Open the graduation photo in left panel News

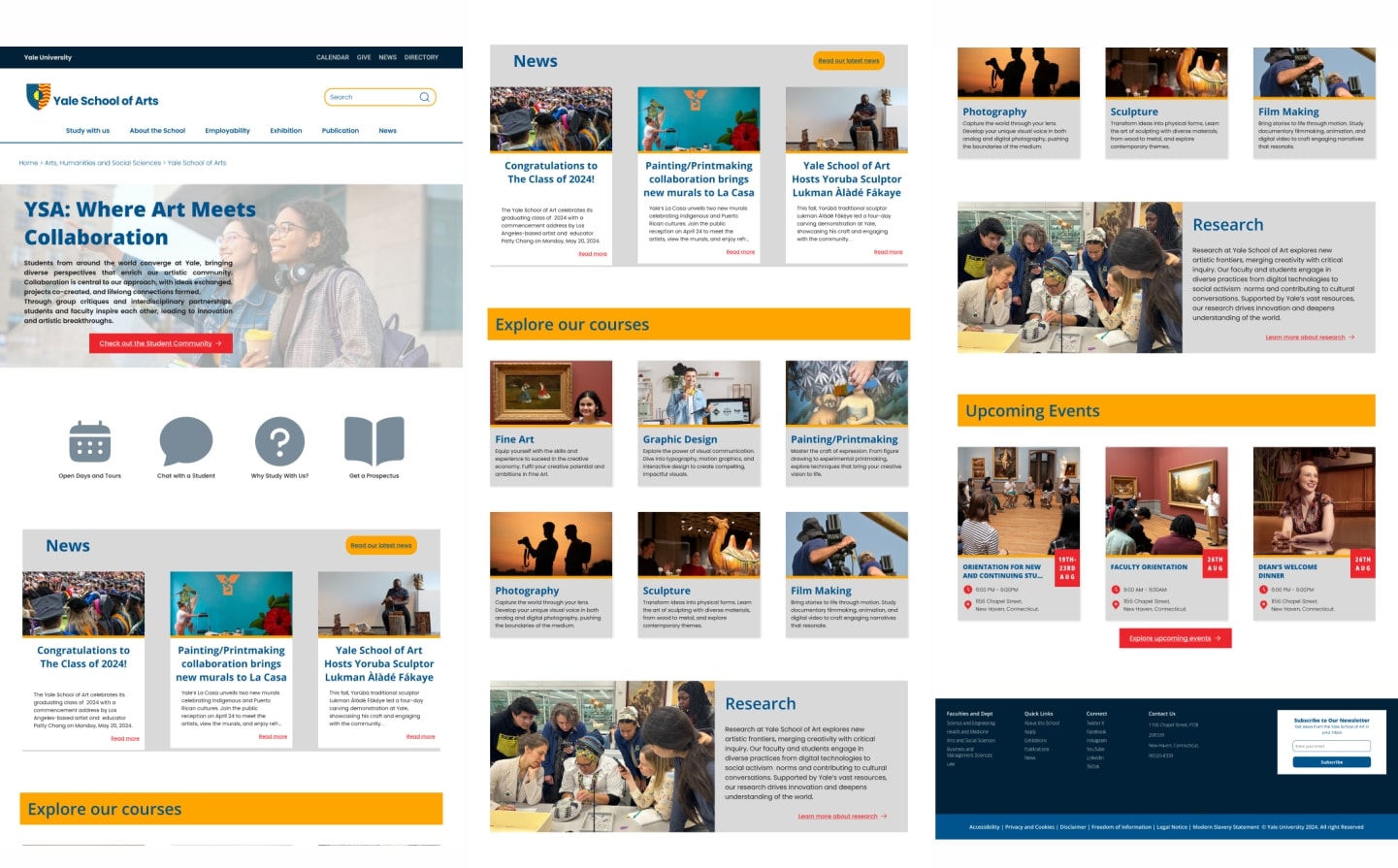(x=83, y=603)
